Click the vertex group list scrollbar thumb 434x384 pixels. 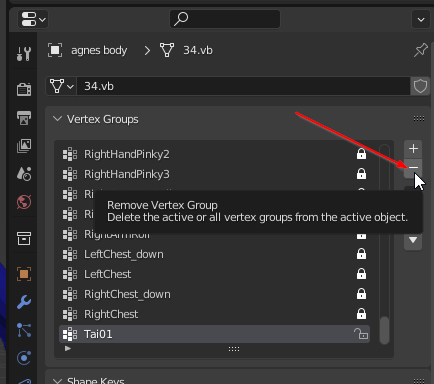point(384,330)
